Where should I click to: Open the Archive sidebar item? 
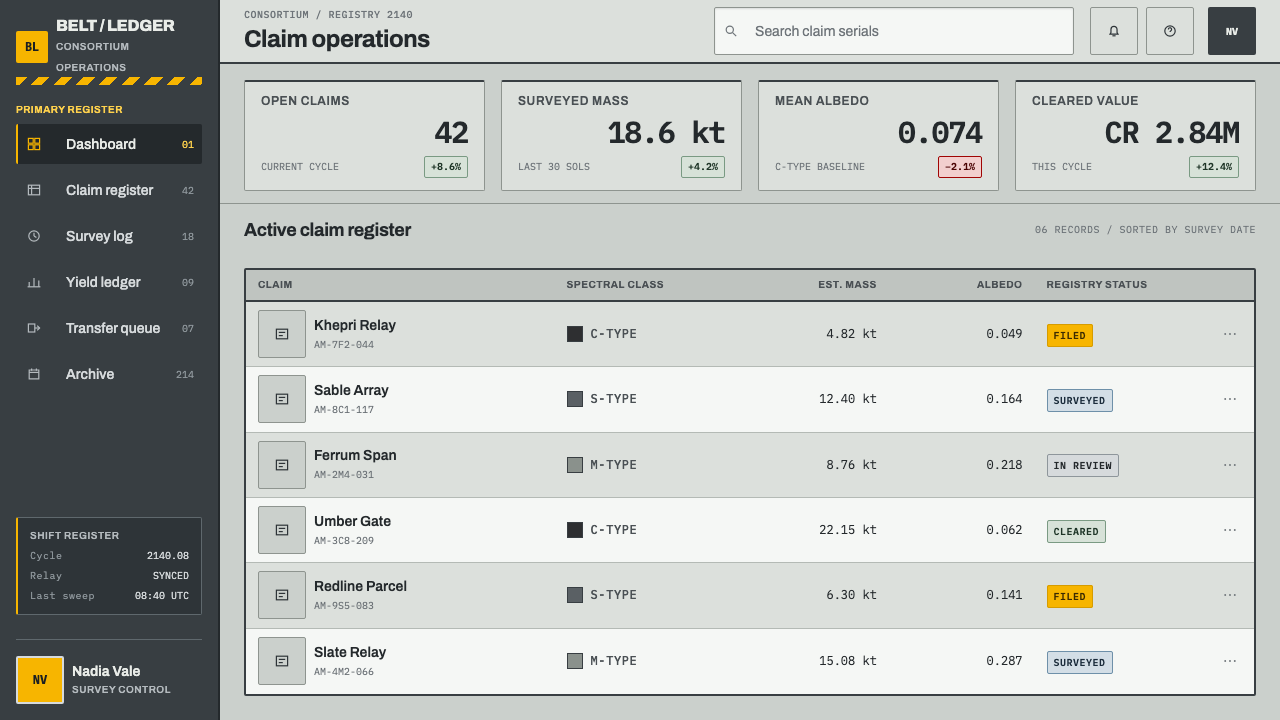tap(109, 374)
